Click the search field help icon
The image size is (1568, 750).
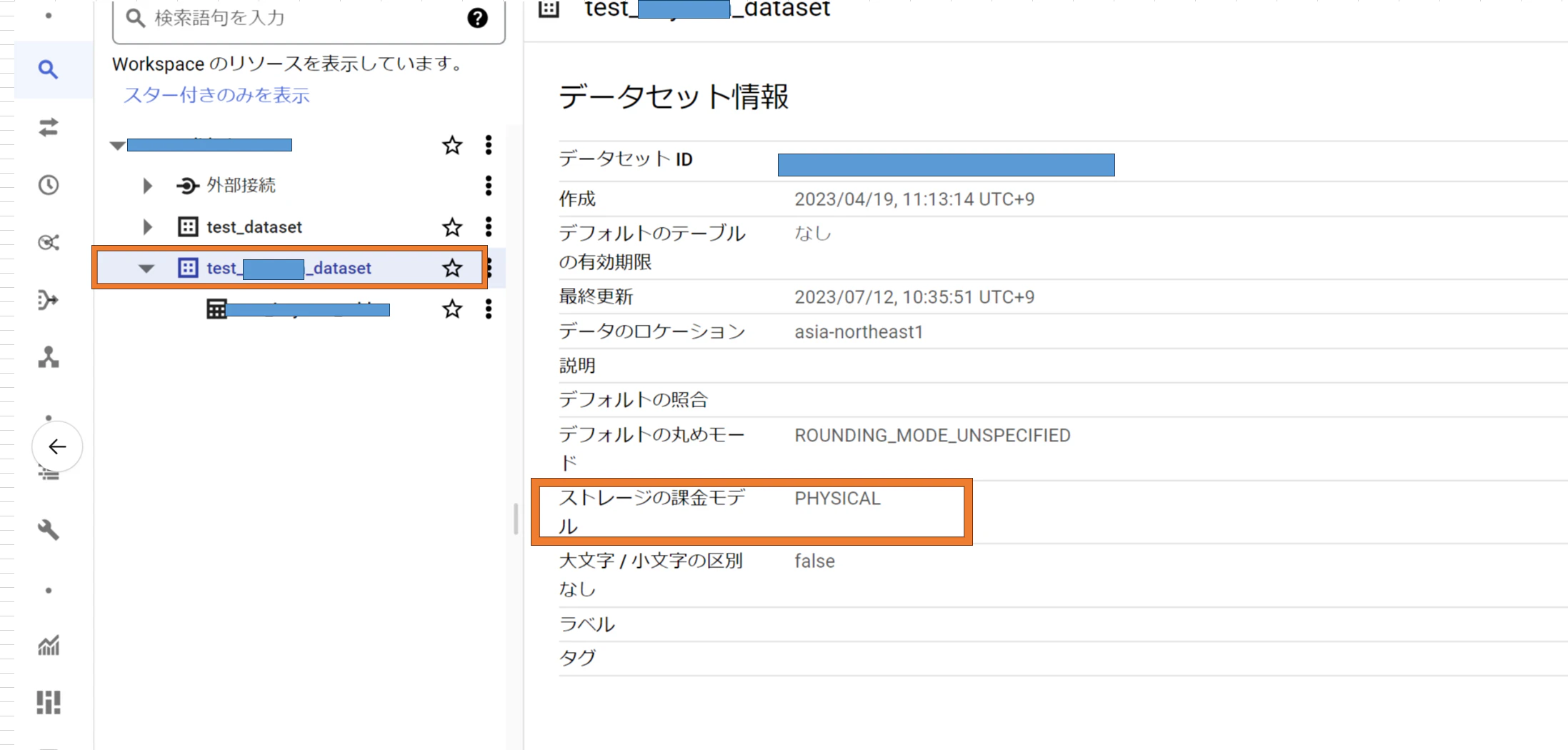pos(477,18)
